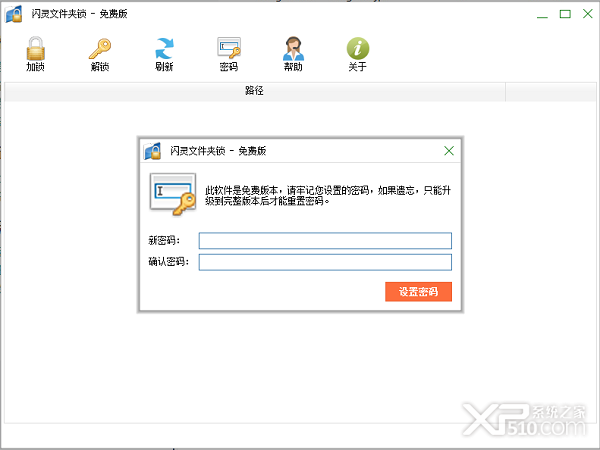The width and height of the screenshot is (600, 450).
Task: Click the free version notice text
Action: [x=328, y=196]
